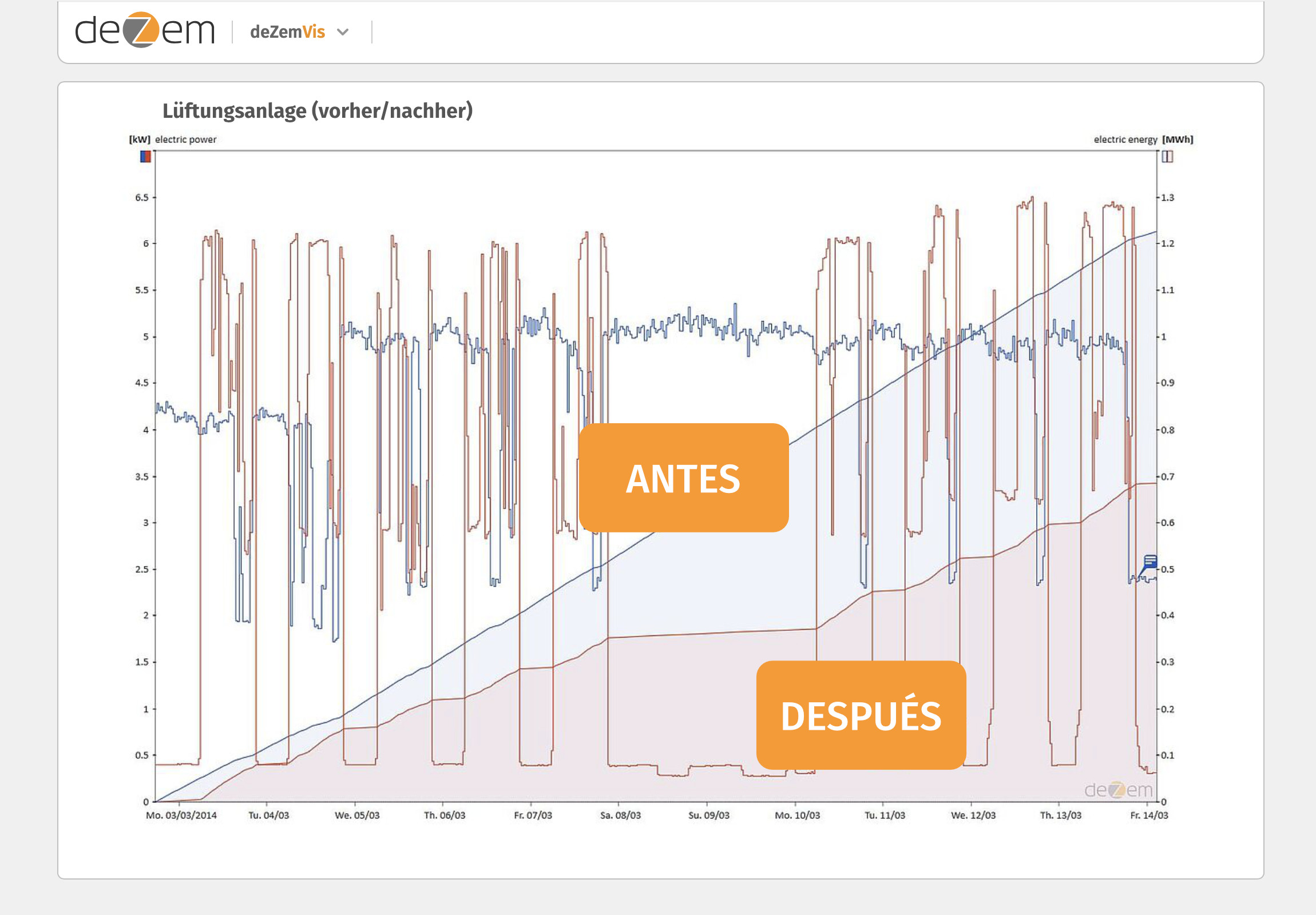This screenshot has height=915, width=1316.
Task: Select the We. 05/03 date tick
Action: pos(357,815)
